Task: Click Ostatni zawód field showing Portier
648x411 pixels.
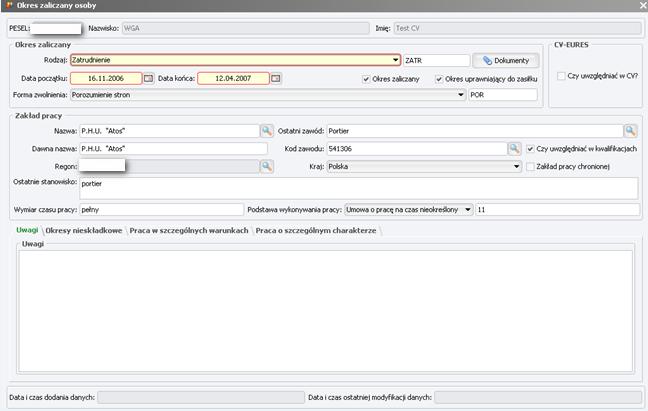Action: pyautogui.click(x=475, y=131)
